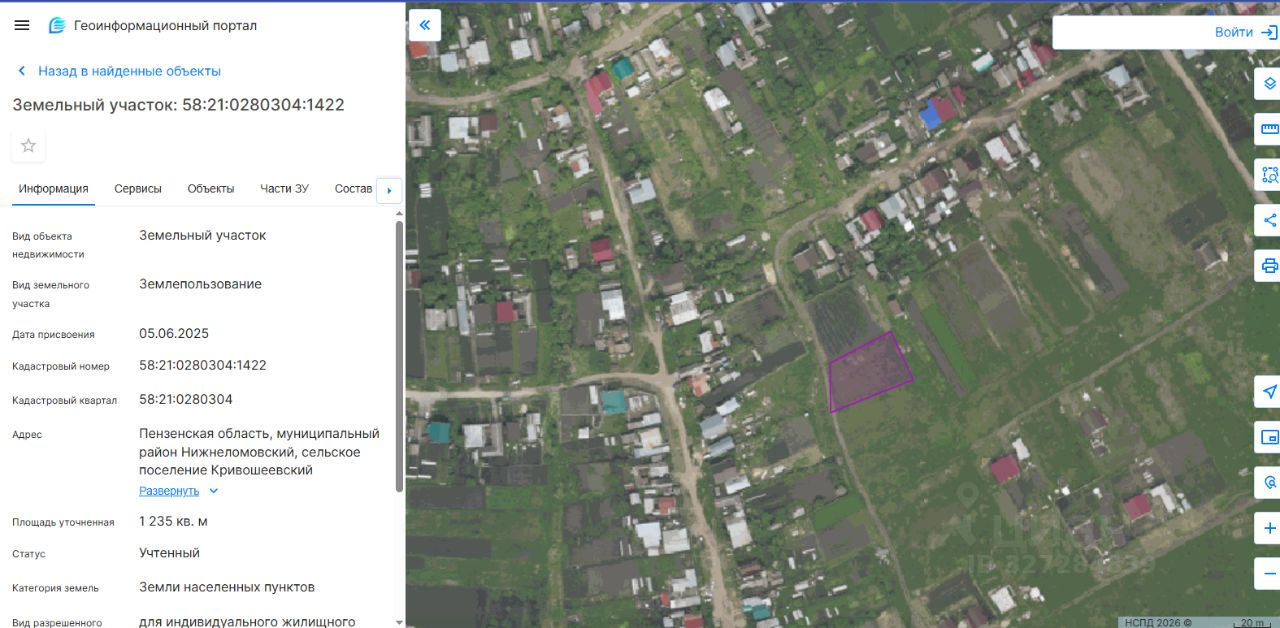
Task: Locate my position with the navigation arrow
Action: tap(1268, 392)
